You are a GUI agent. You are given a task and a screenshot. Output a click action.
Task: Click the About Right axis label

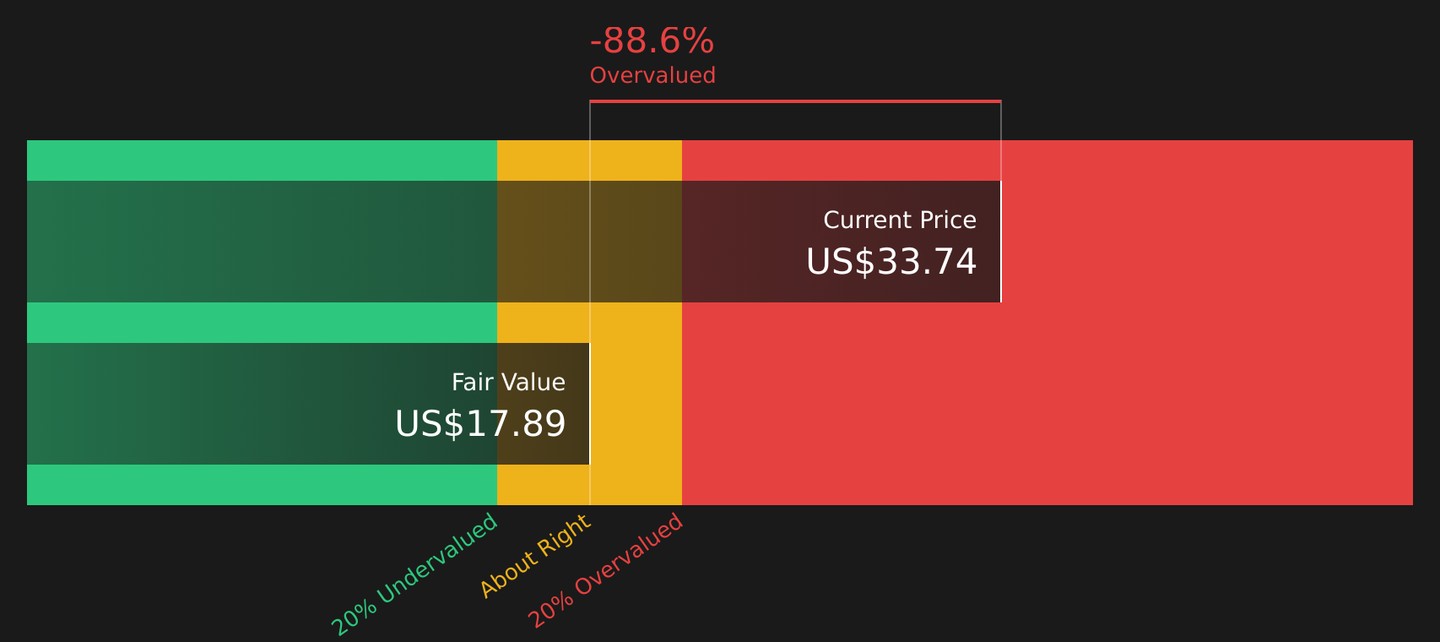click(535, 555)
